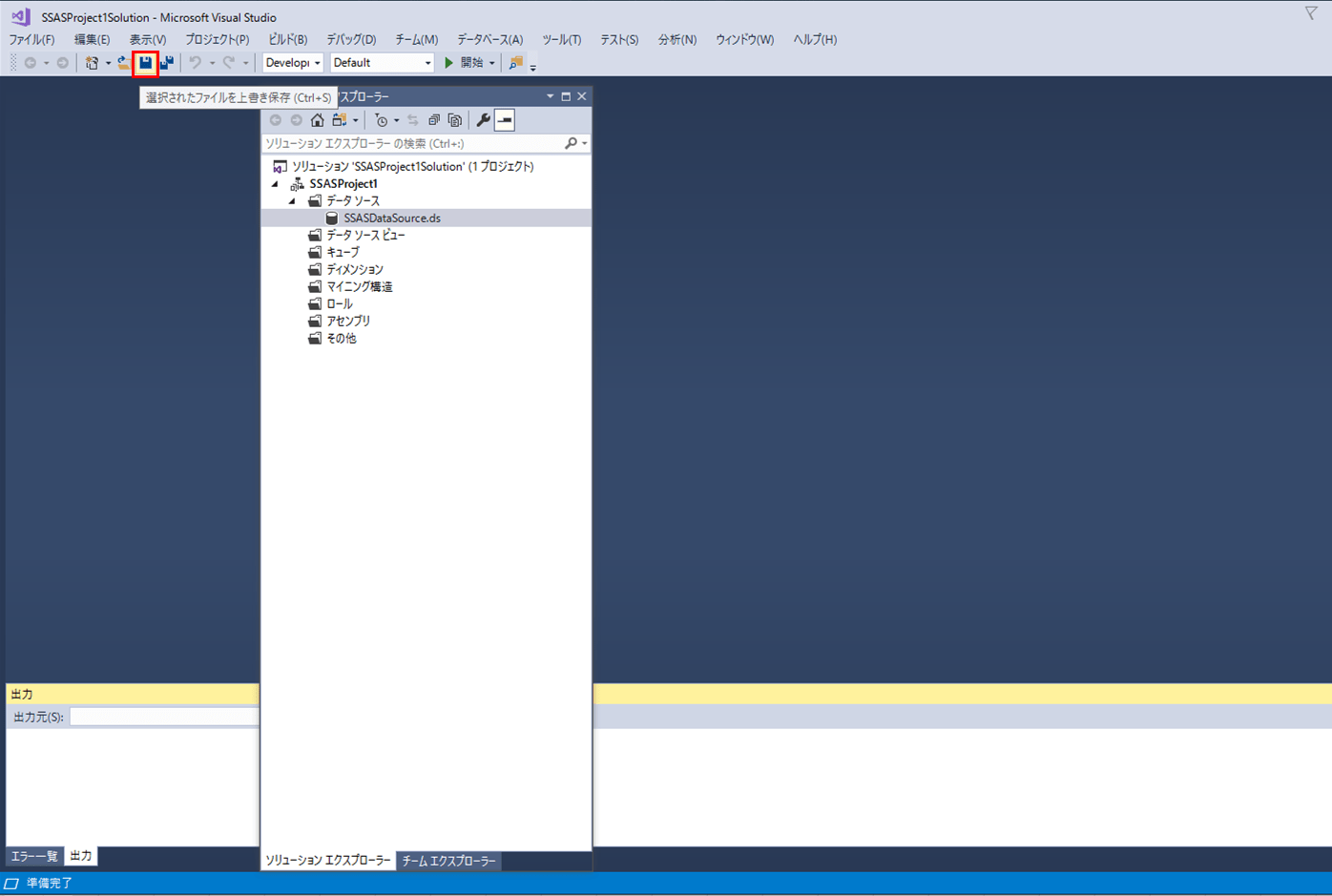The image size is (1332, 896).
Task: Click the Solution Explorer Home icon
Action: [x=317, y=120]
